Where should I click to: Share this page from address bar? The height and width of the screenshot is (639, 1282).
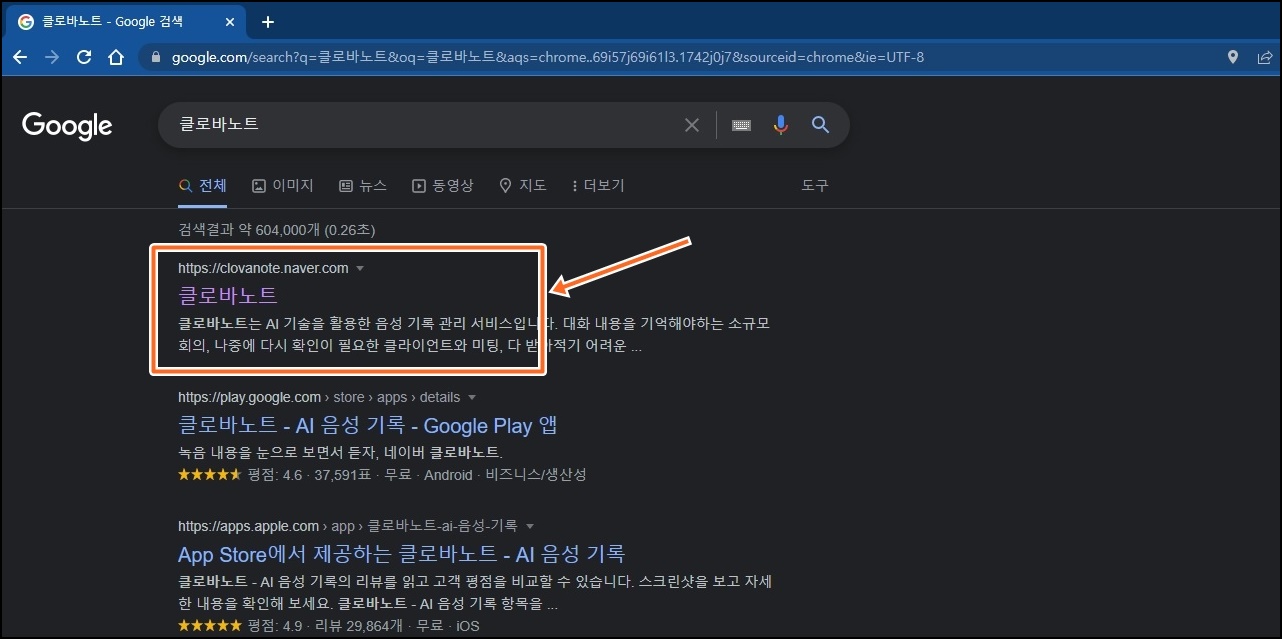(x=1264, y=57)
